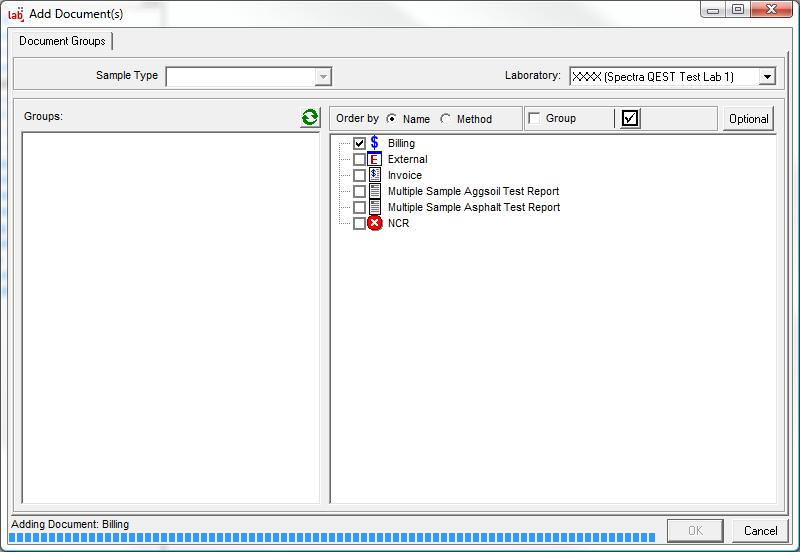Click the check-all checkmark button
The width and height of the screenshot is (800, 552).
629,119
